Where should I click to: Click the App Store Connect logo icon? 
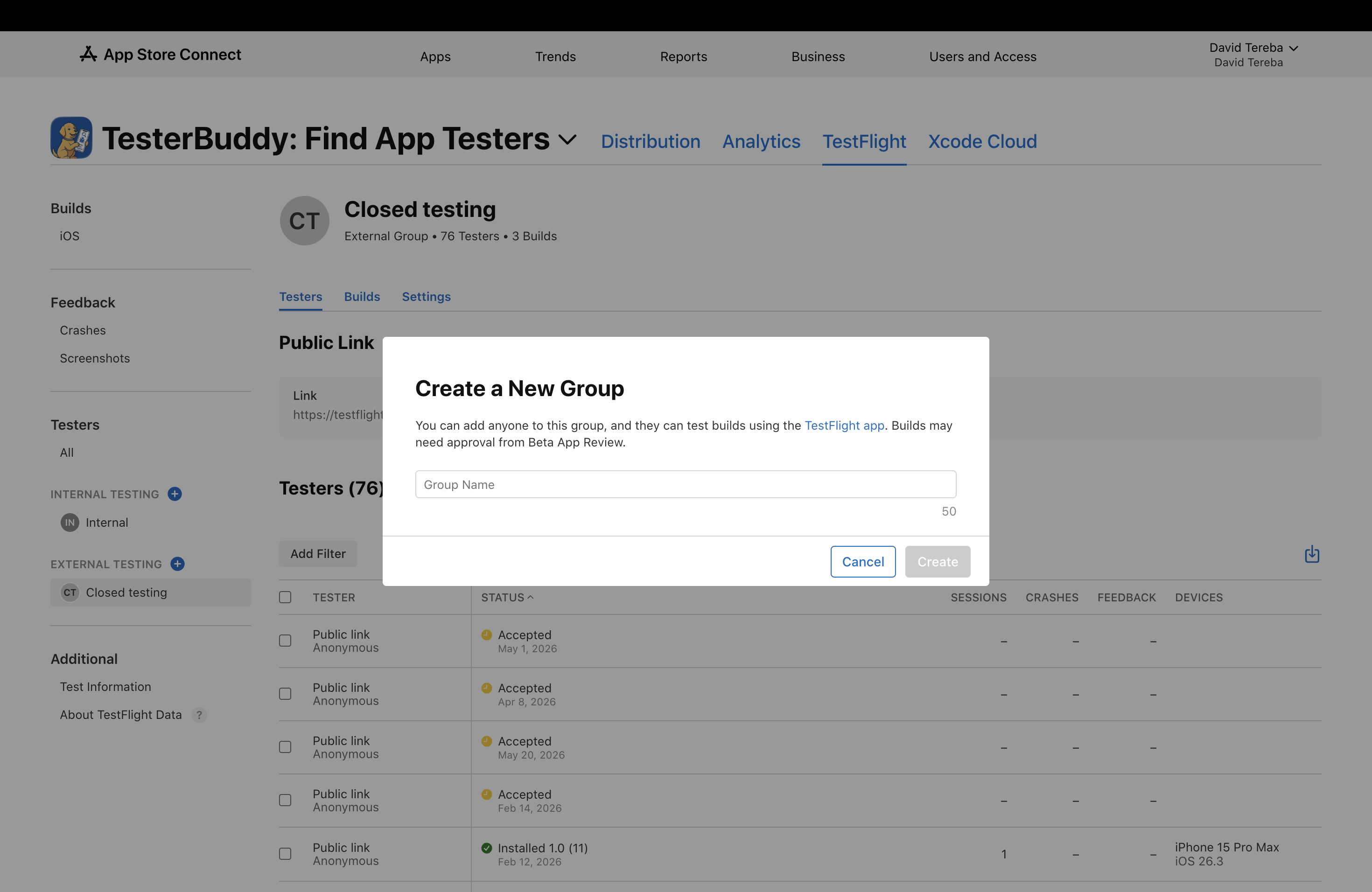tap(88, 54)
